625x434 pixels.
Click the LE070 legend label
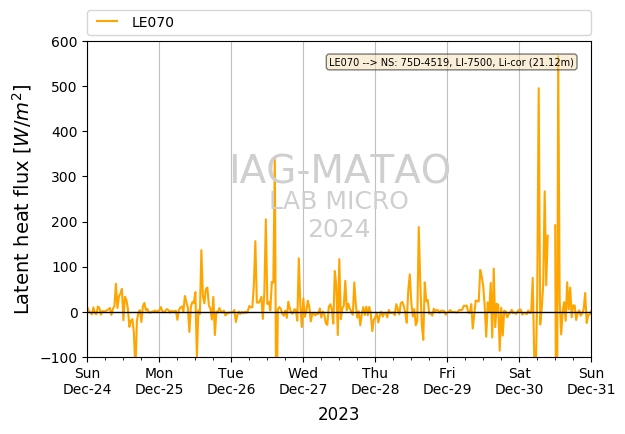click(153, 22)
